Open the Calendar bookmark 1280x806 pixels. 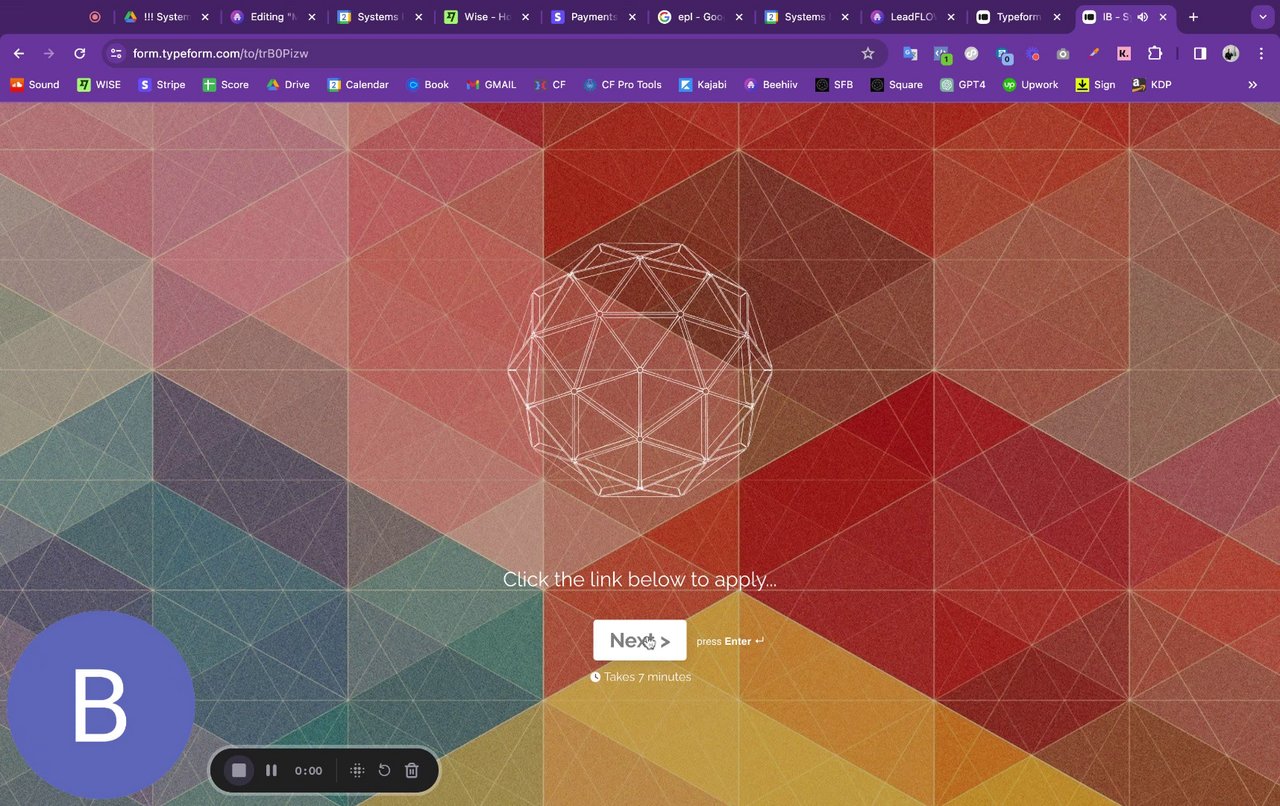[358, 85]
